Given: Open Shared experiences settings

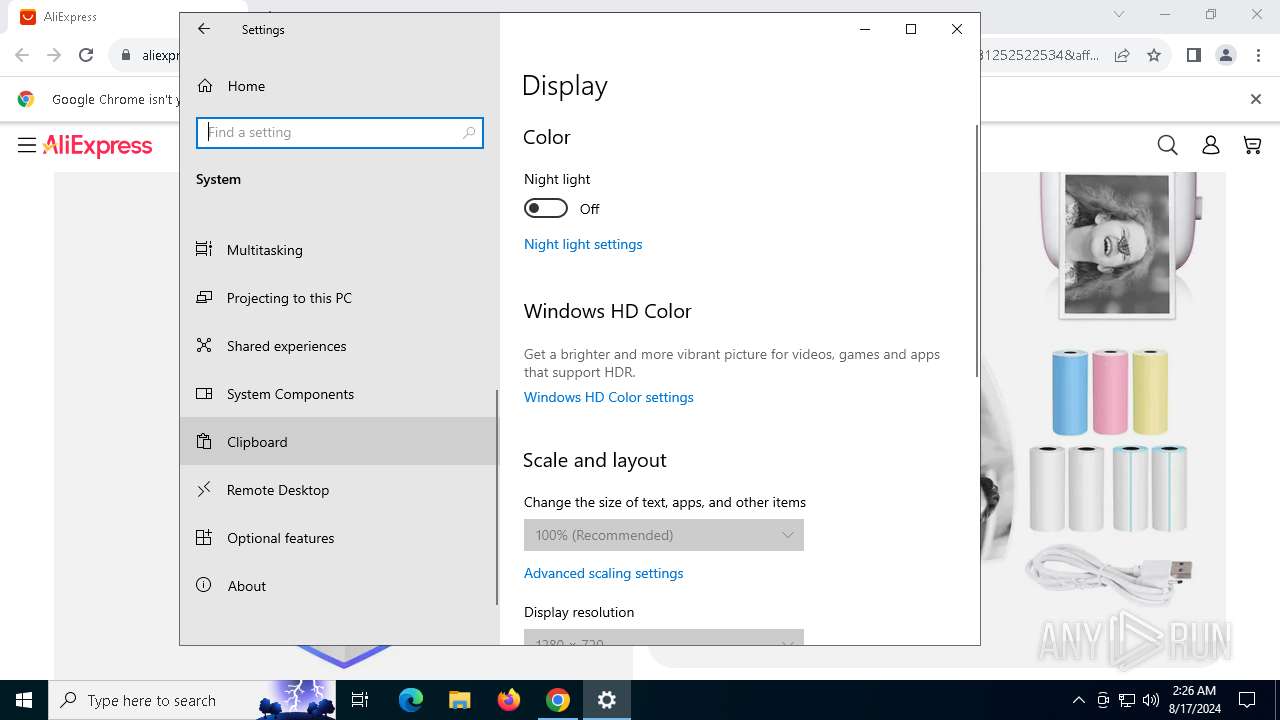Looking at the screenshot, I should (x=339, y=346).
